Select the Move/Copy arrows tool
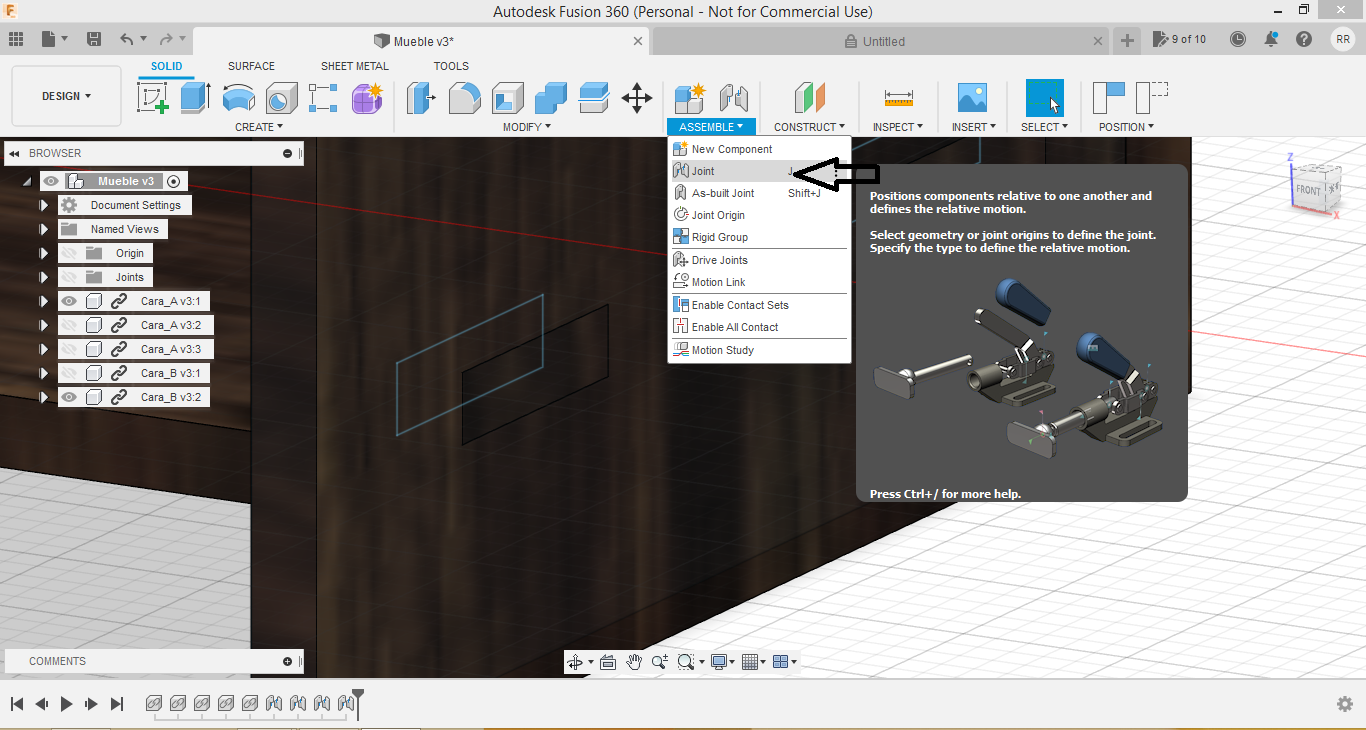The width and height of the screenshot is (1366, 730). coord(637,97)
